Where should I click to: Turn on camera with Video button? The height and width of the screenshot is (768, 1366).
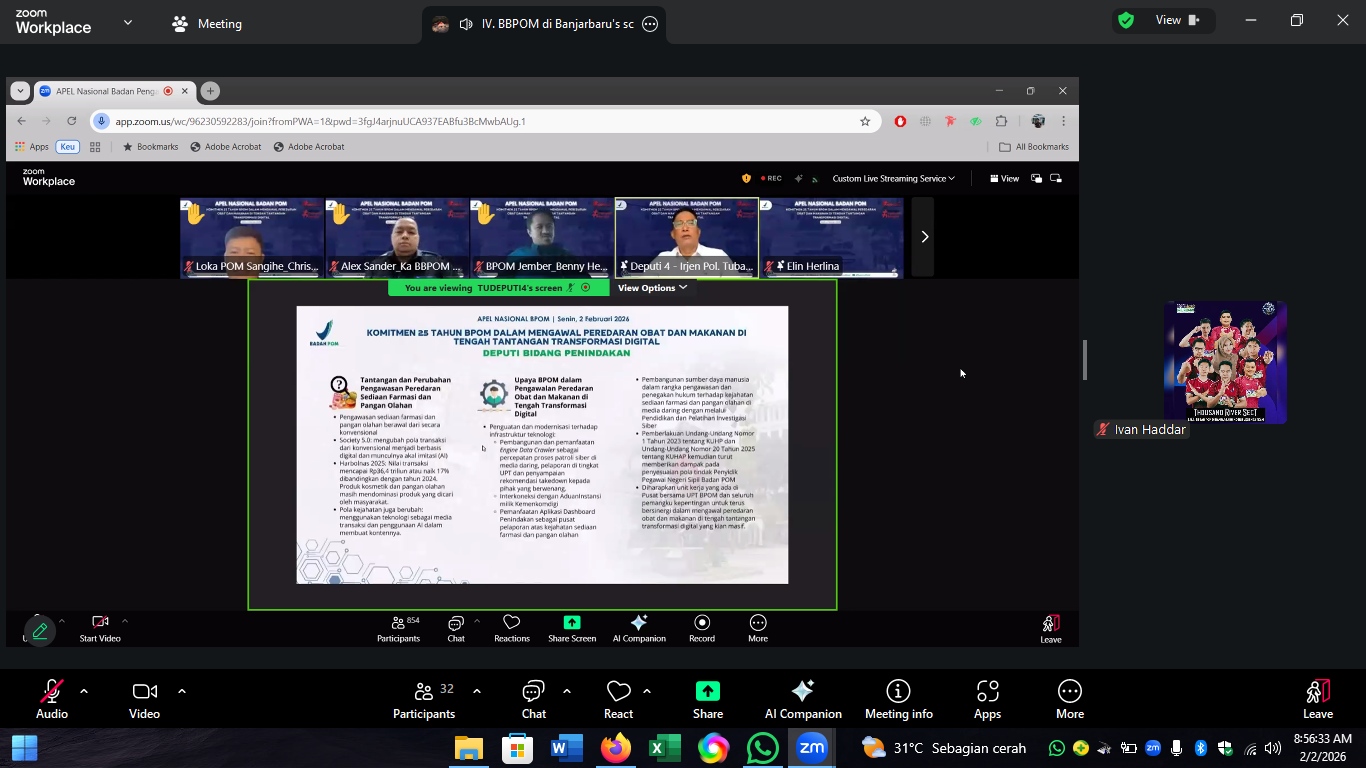144,699
